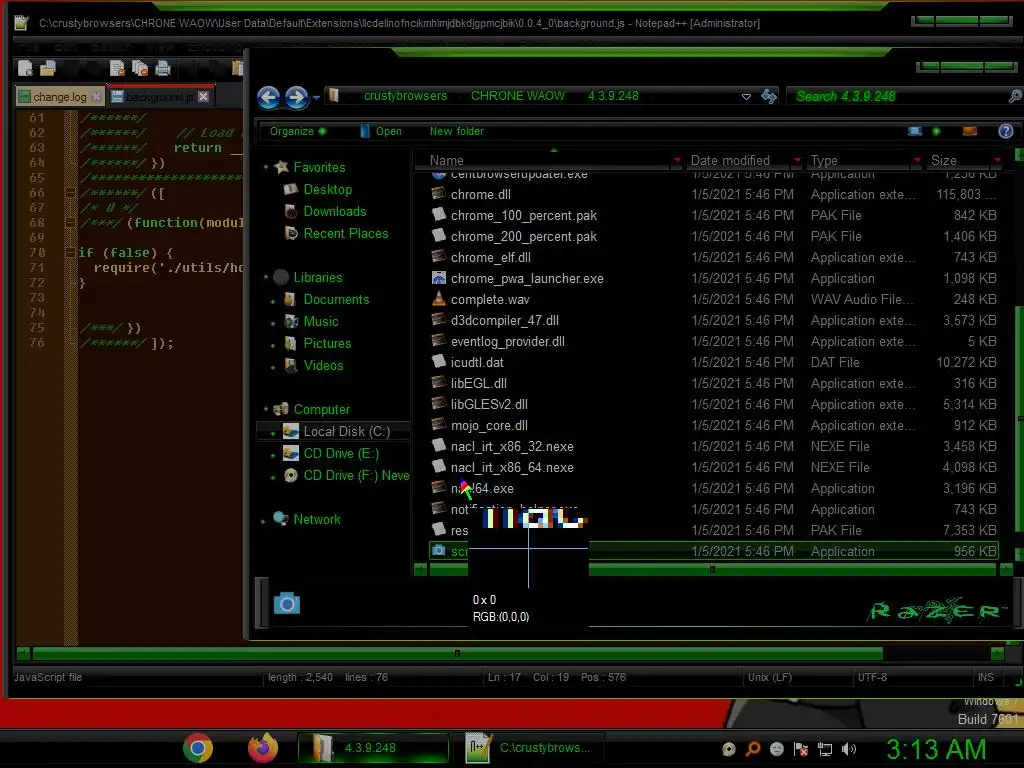Toggle the preview pane icon
This screenshot has width=1024, height=768.
click(970, 131)
